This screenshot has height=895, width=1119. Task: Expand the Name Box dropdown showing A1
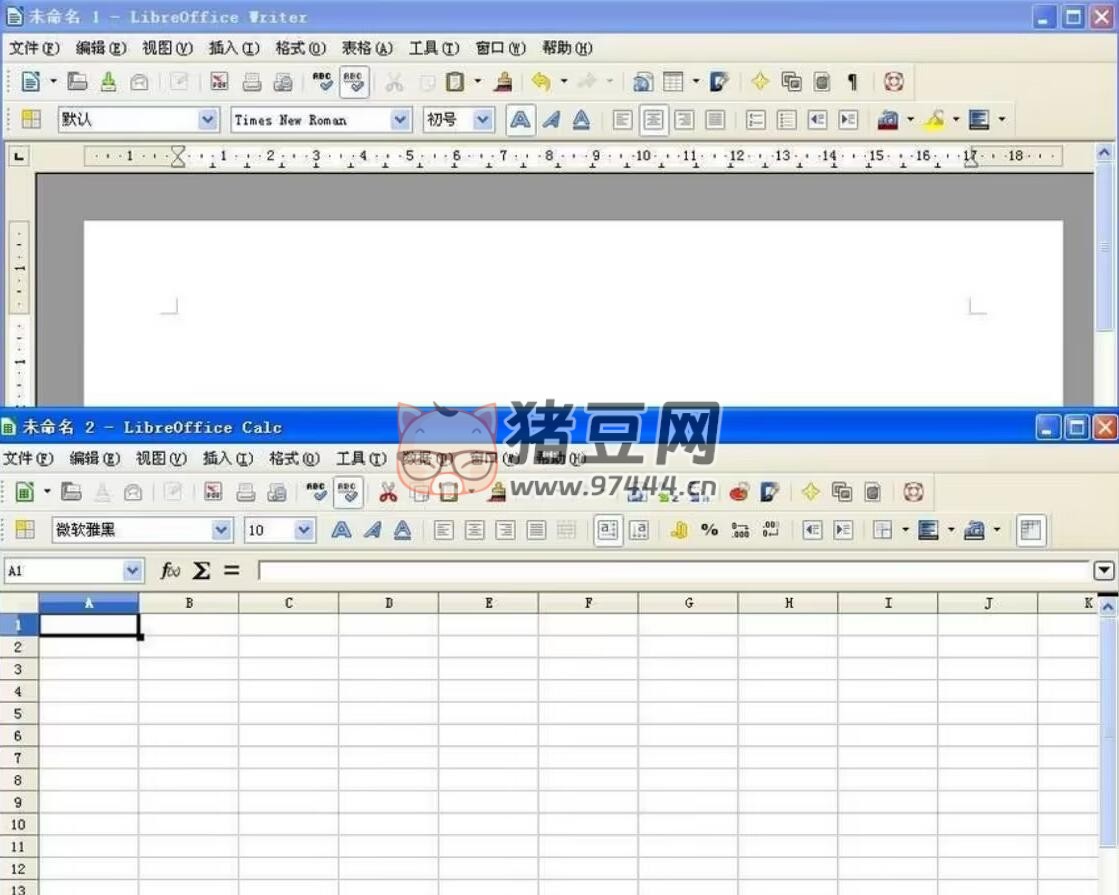132,570
